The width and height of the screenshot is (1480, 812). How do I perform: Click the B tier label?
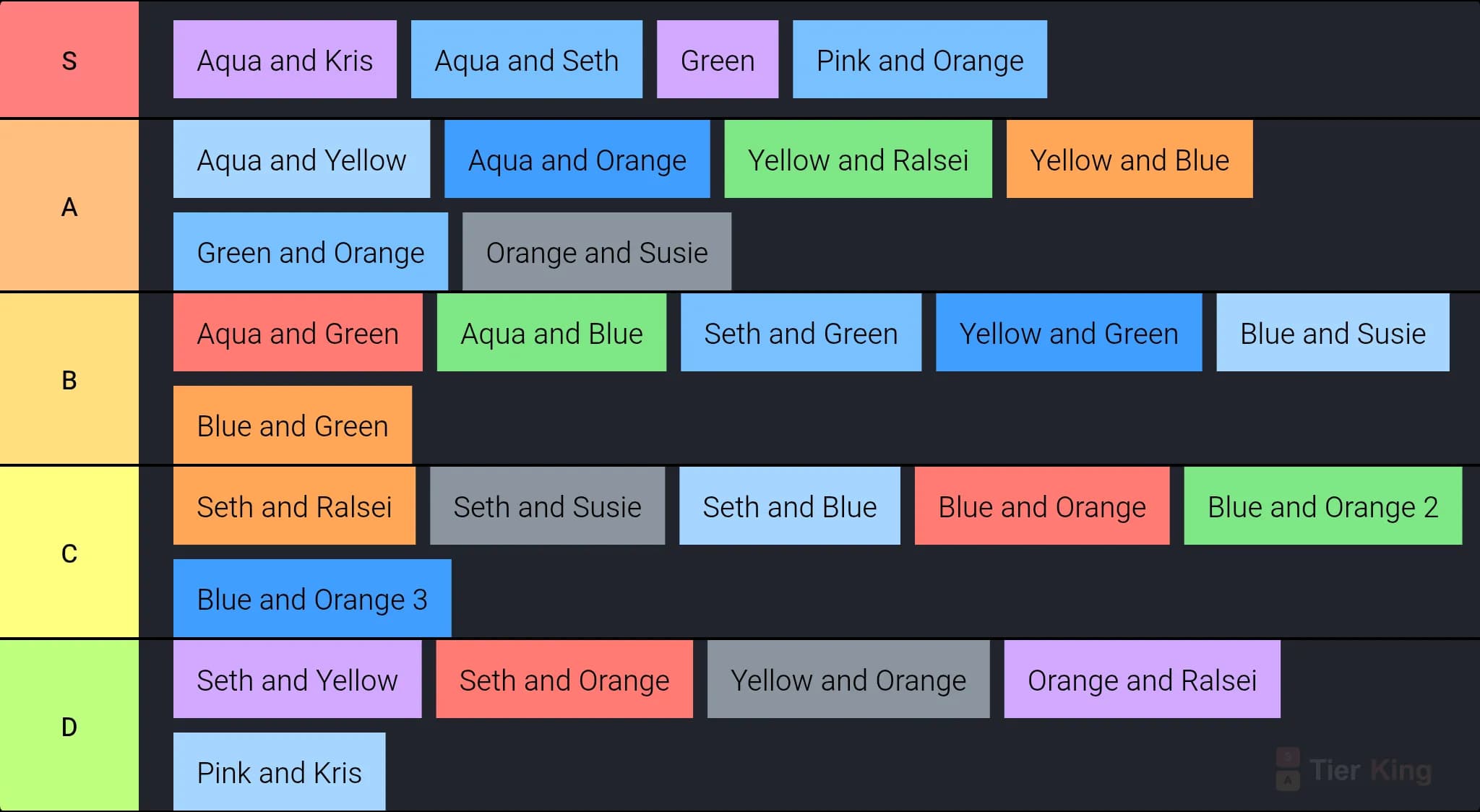69,379
